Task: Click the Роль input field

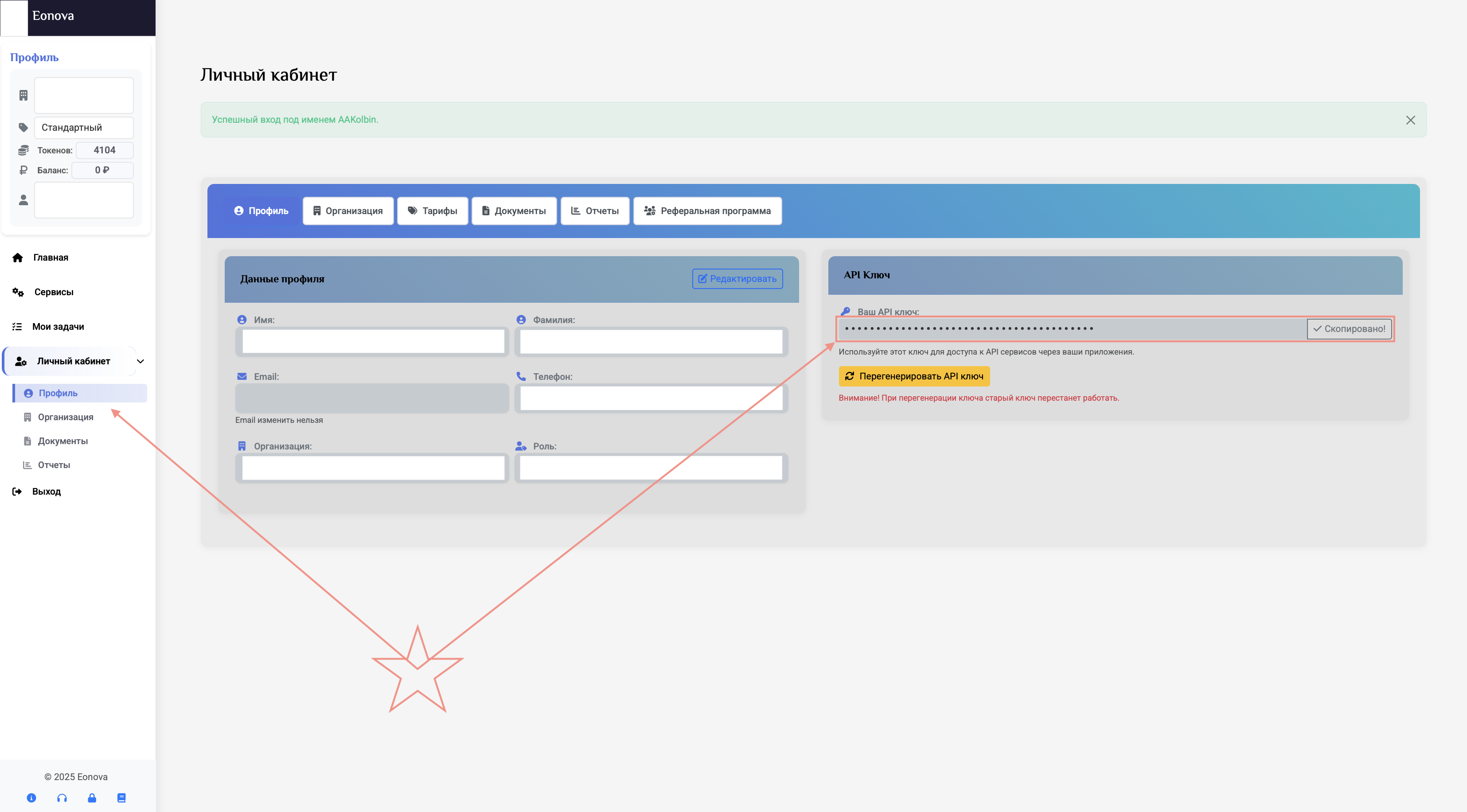Action: (651, 468)
